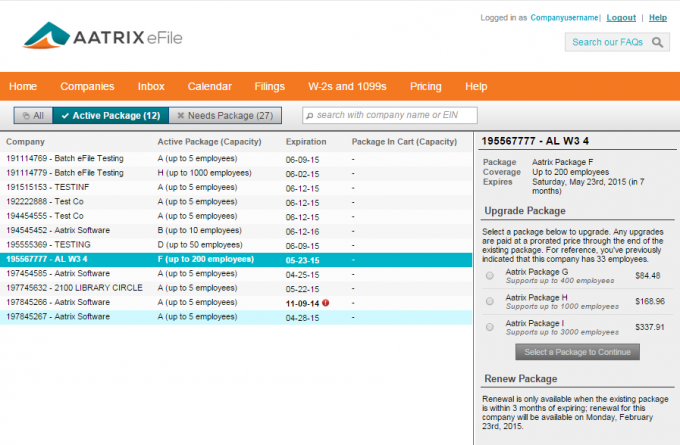Click the FAQ search magnifier icon

pos(657,42)
